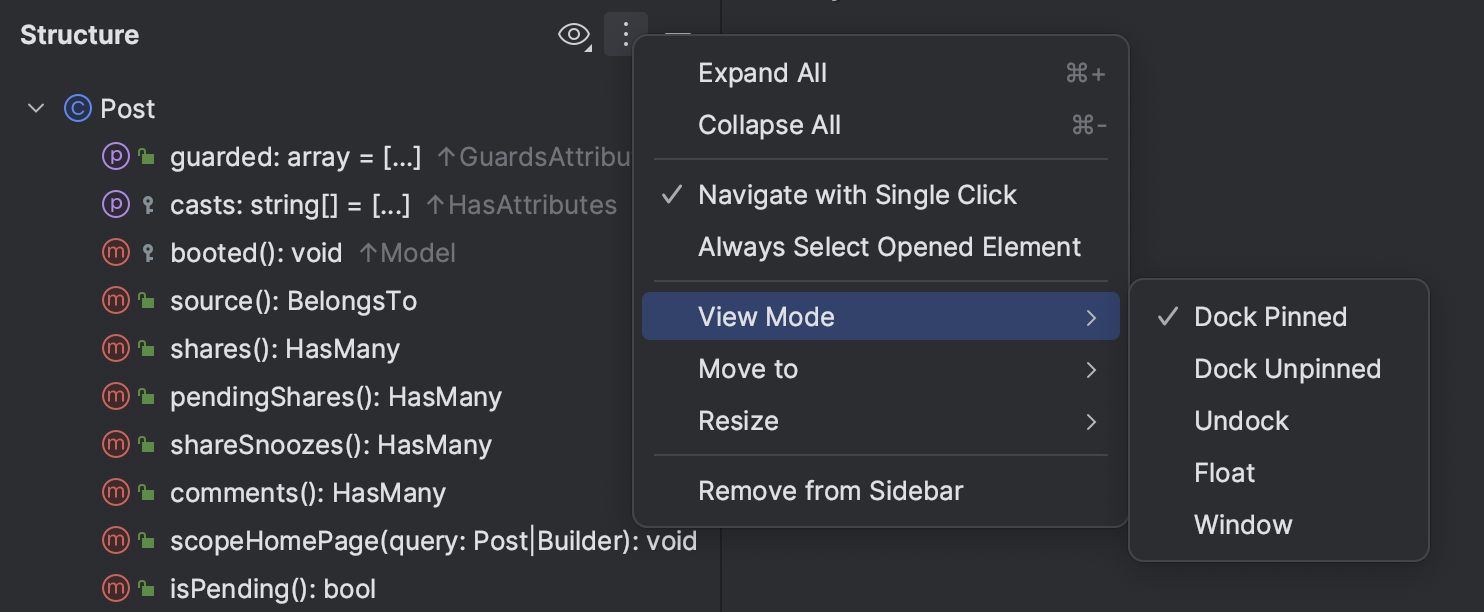The image size is (1484, 612).
Task: Open the Move to submenu
Action: point(881,369)
